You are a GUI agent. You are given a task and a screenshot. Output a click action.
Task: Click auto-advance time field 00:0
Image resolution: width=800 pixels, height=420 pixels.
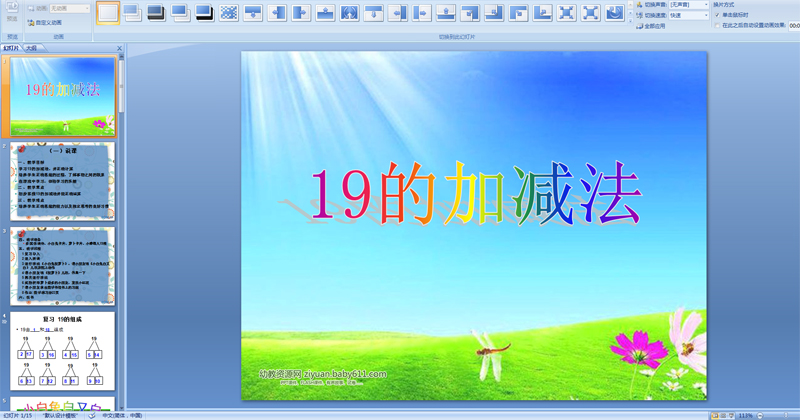pyautogui.click(x=794, y=26)
